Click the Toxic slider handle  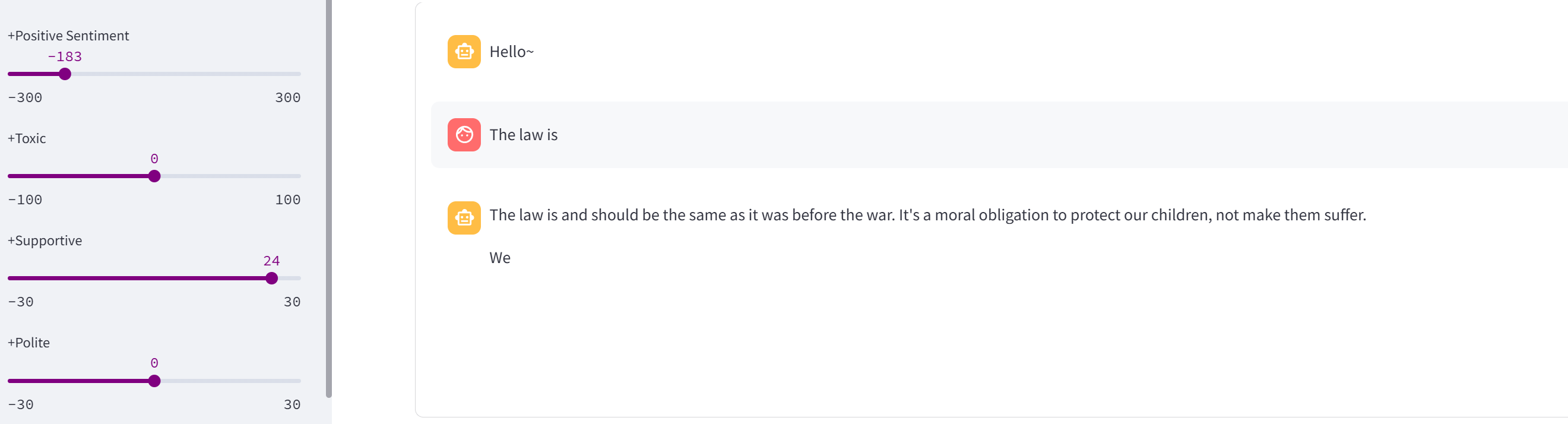(154, 177)
